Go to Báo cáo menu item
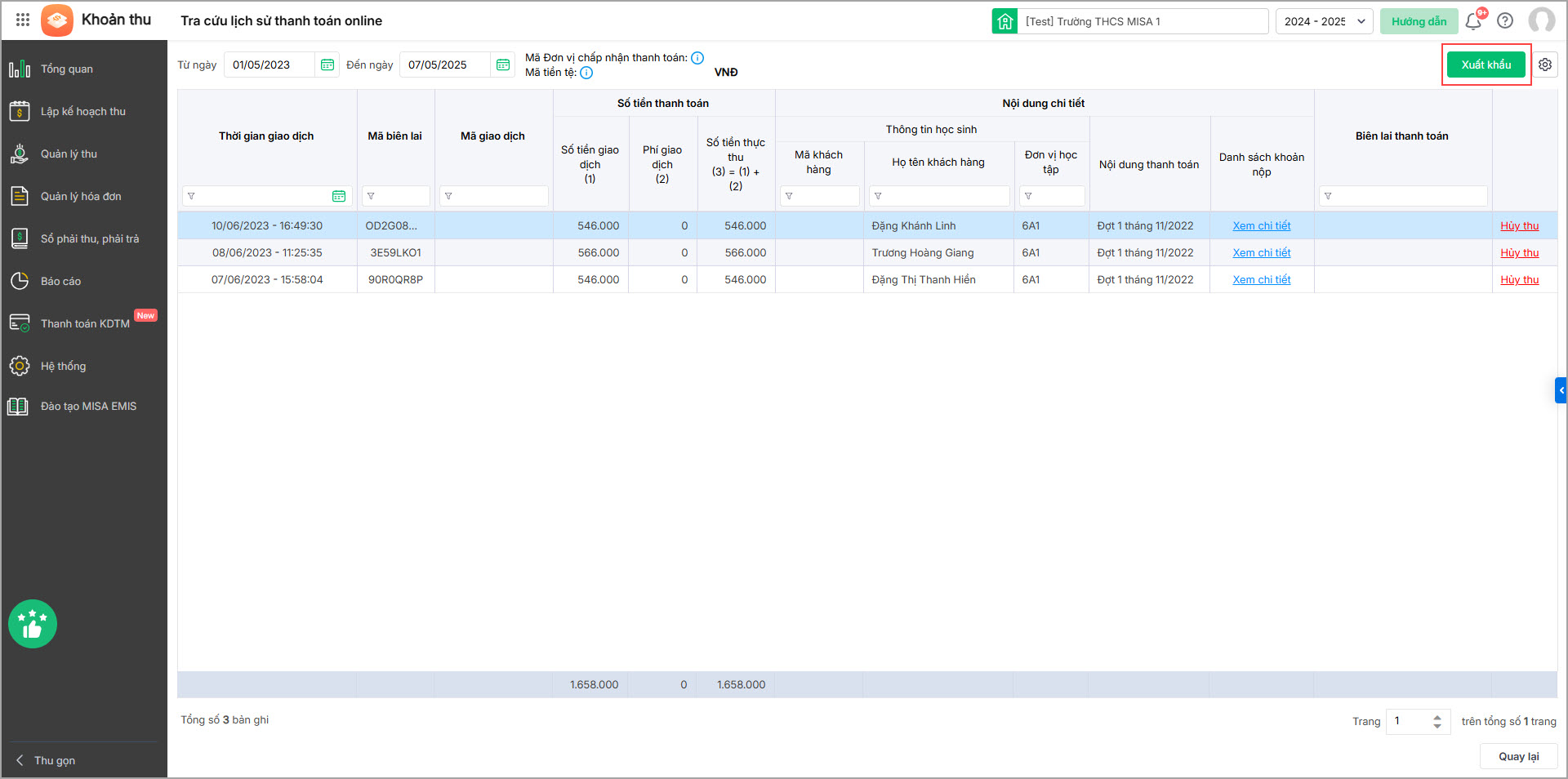1568x779 pixels. [x=60, y=282]
